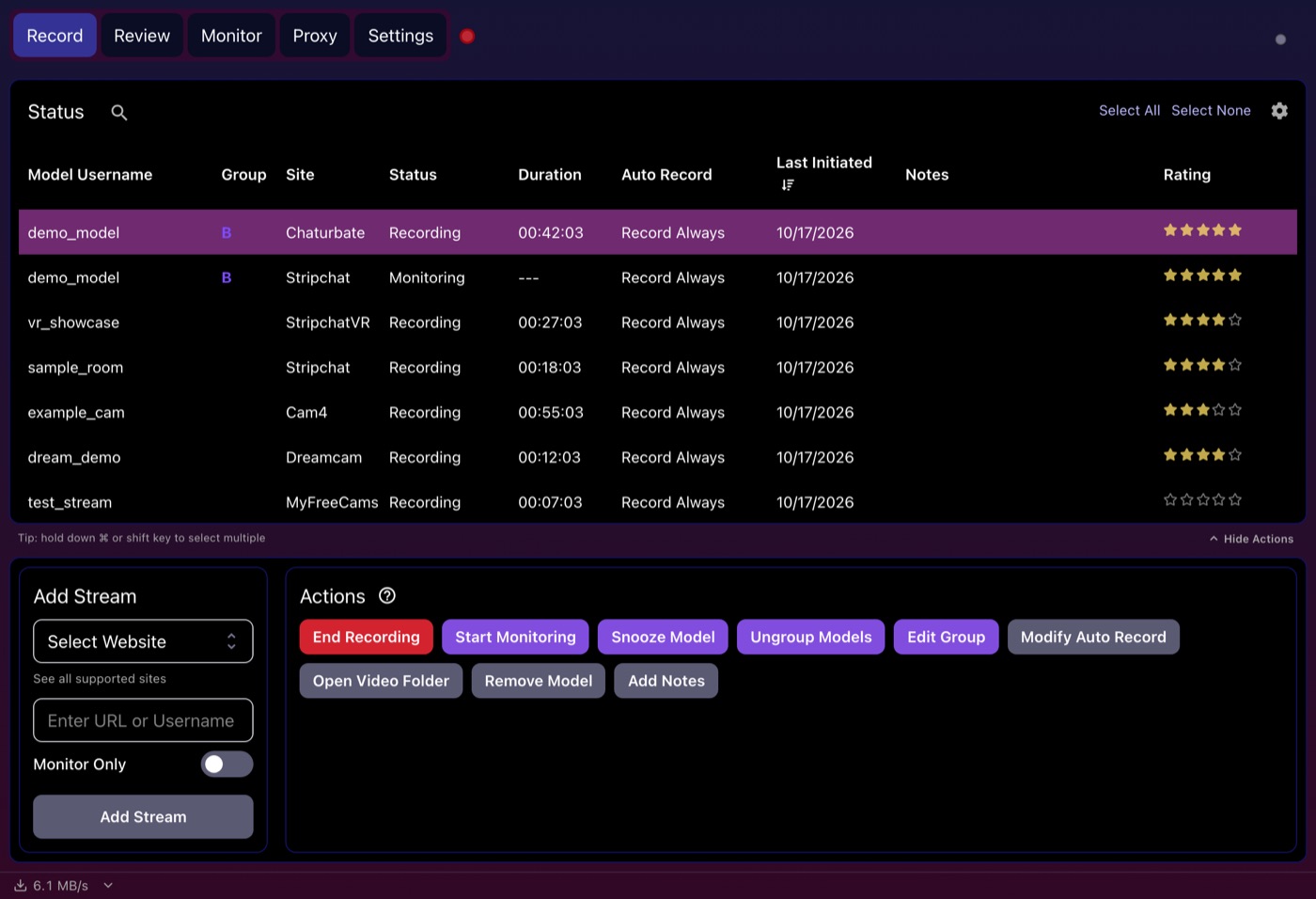
Task: Click the Modify Auto Record button
Action: pyautogui.click(x=1093, y=637)
